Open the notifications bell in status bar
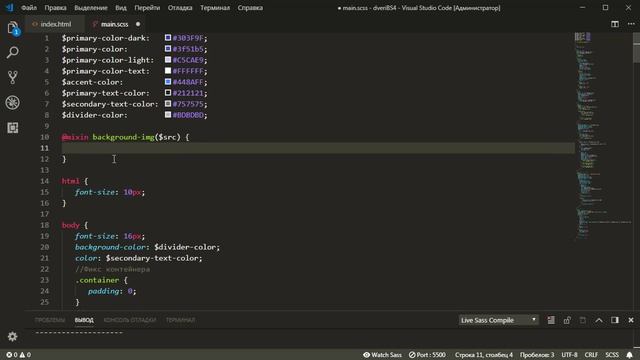Image resolution: width=640 pixels, height=360 pixels. (x=630, y=355)
